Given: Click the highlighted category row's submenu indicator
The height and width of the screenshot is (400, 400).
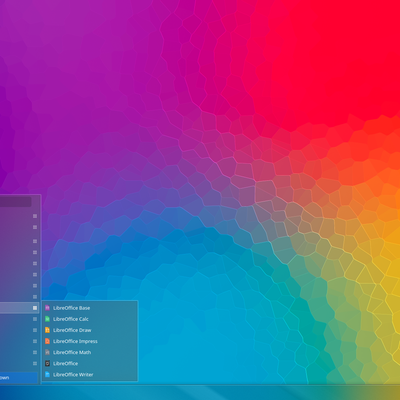Looking at the screenshot, I should pyautogui.click(x=35, y=308).
